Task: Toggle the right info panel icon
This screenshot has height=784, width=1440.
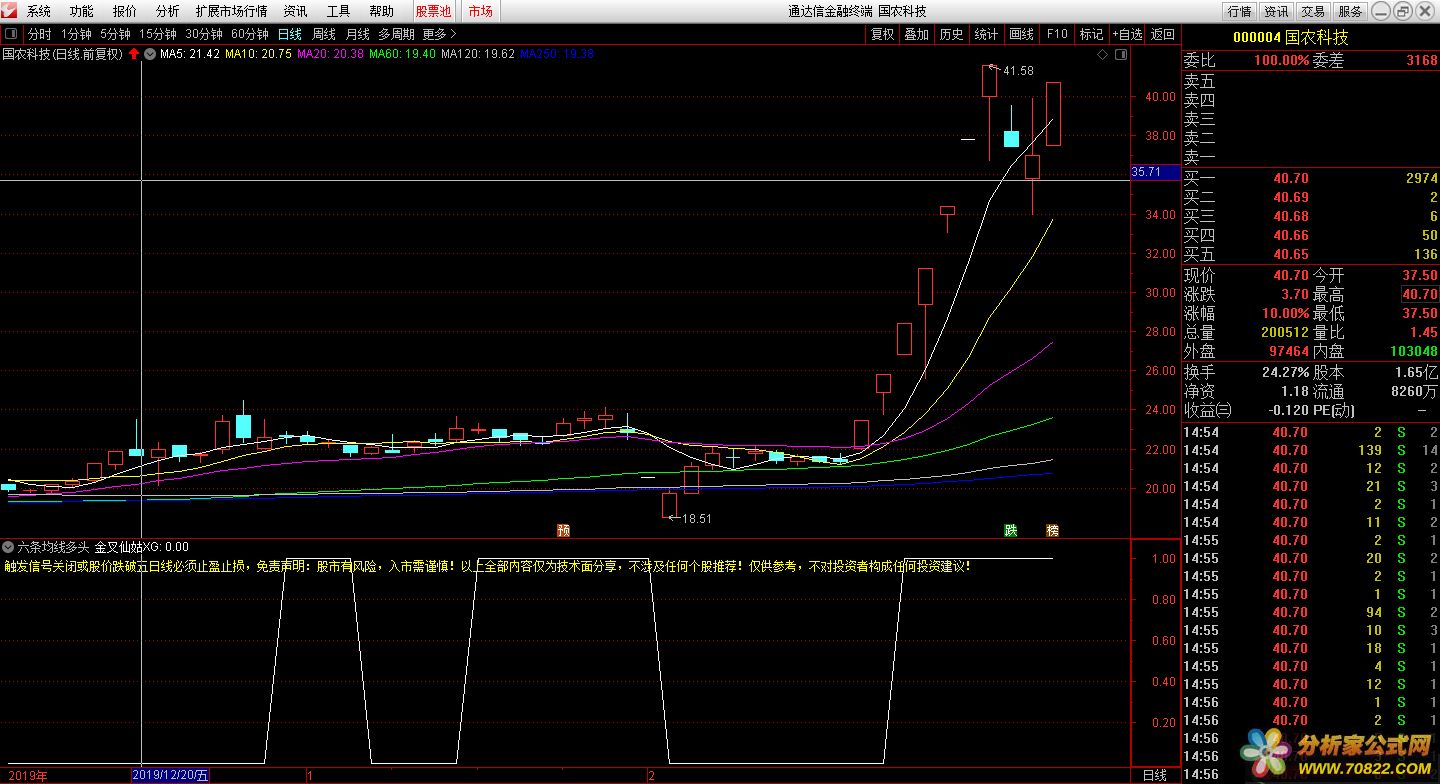Action: click(x=1119, y=54)
